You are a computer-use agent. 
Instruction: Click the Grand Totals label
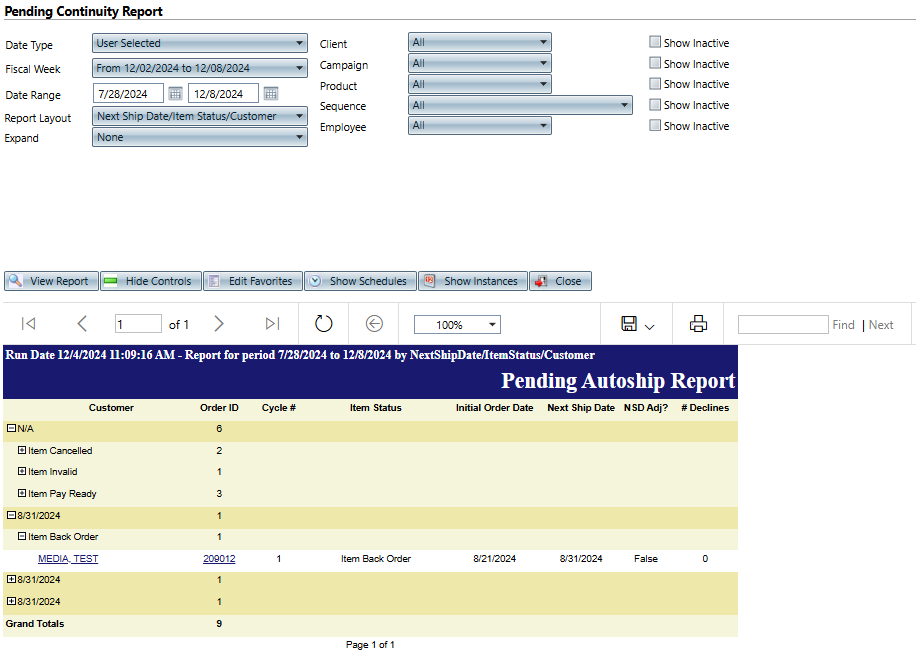(x=35, y=624)
